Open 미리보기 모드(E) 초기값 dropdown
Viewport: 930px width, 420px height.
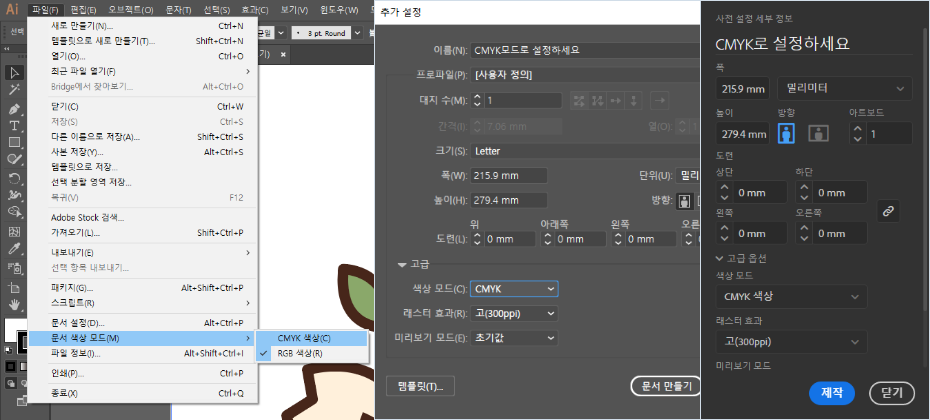pyautogui.click(x=514, y=338)
